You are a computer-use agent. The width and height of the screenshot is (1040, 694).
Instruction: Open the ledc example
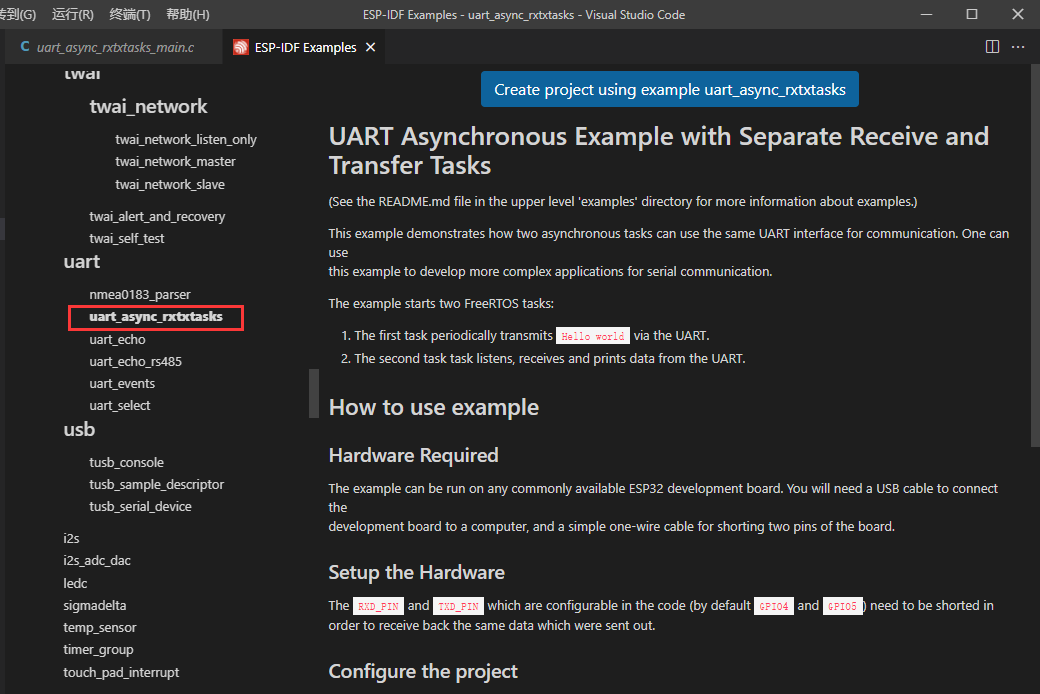pos(75,583)
